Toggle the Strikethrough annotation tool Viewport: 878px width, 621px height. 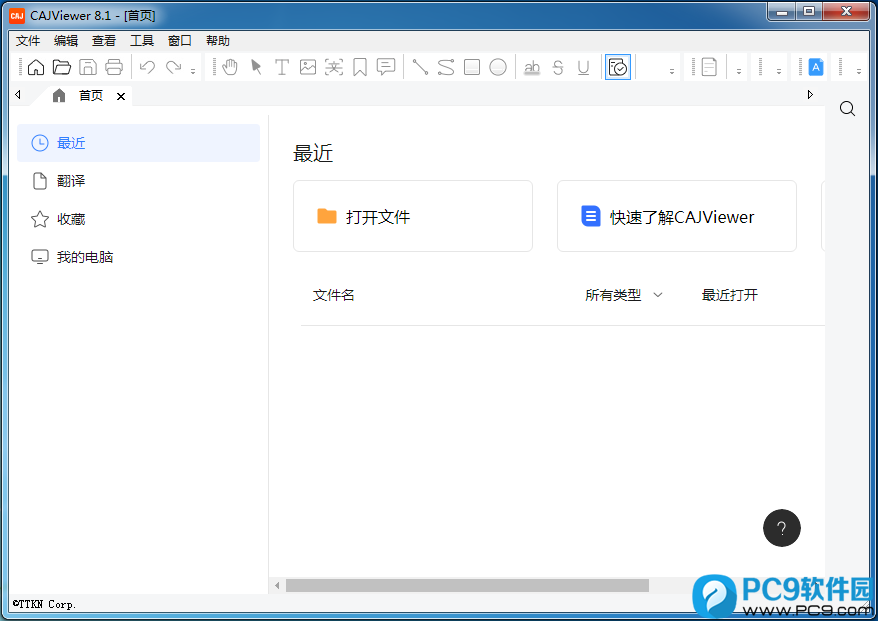(x=558, y=67)
